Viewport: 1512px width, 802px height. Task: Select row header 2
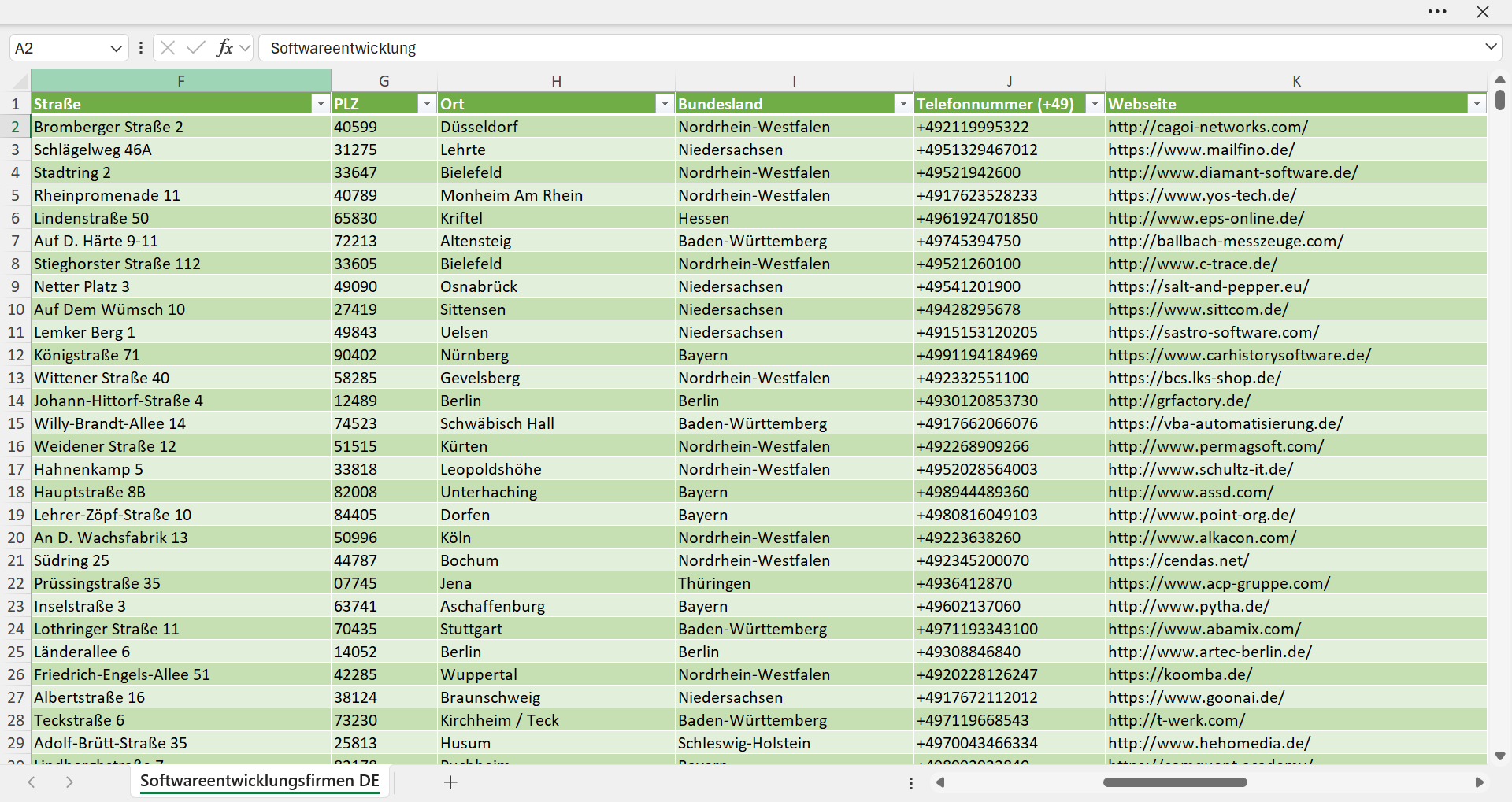(15, 127)
